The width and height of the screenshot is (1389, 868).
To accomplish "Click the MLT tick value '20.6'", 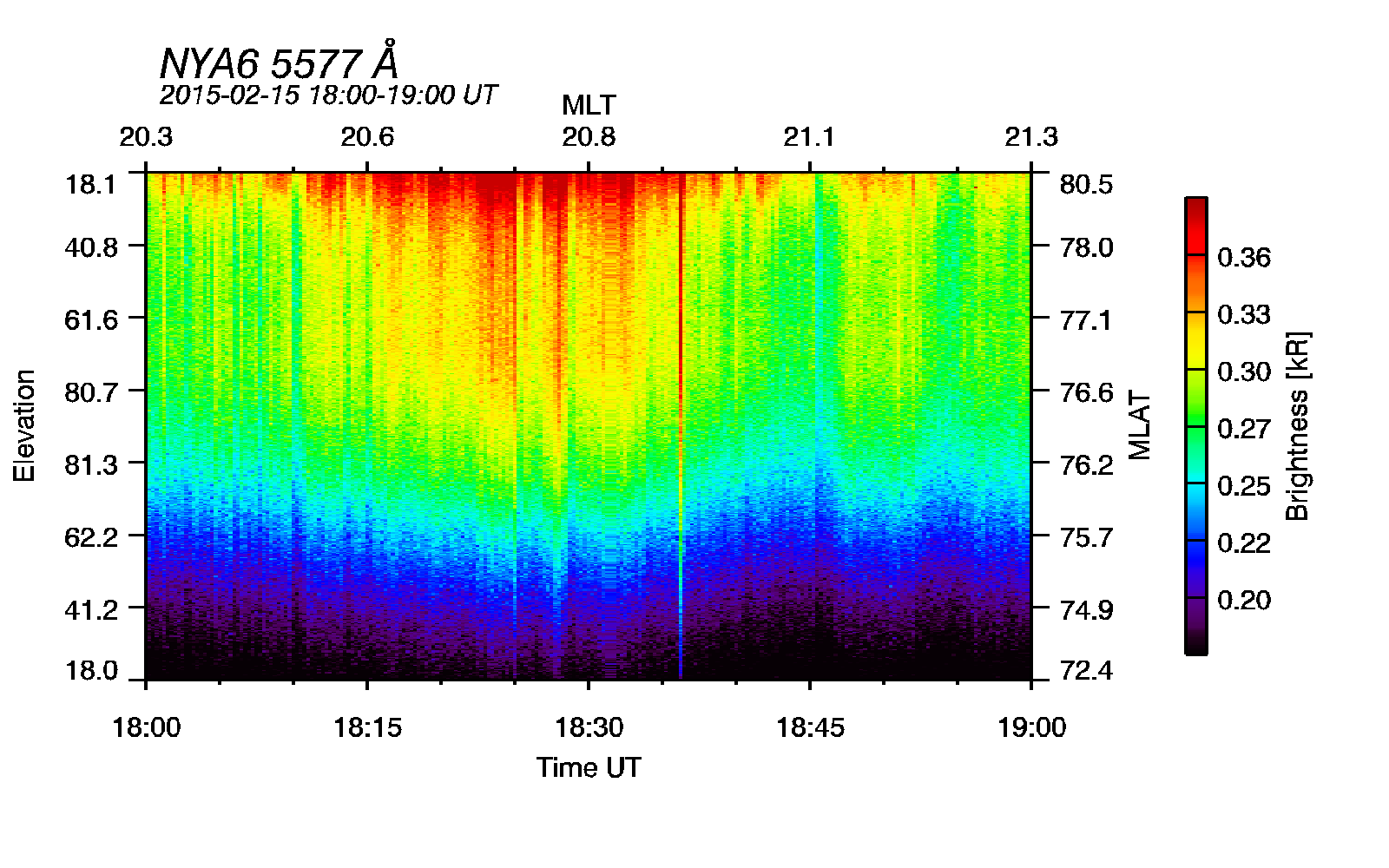I will tap(367, 137).
